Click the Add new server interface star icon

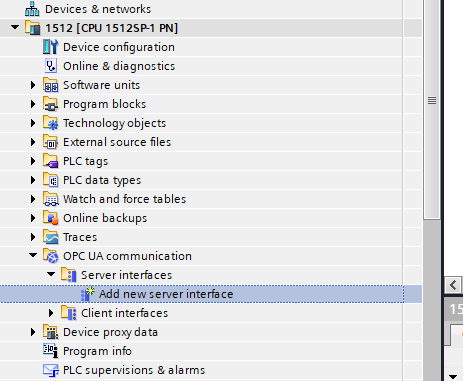tap(88, 294)
